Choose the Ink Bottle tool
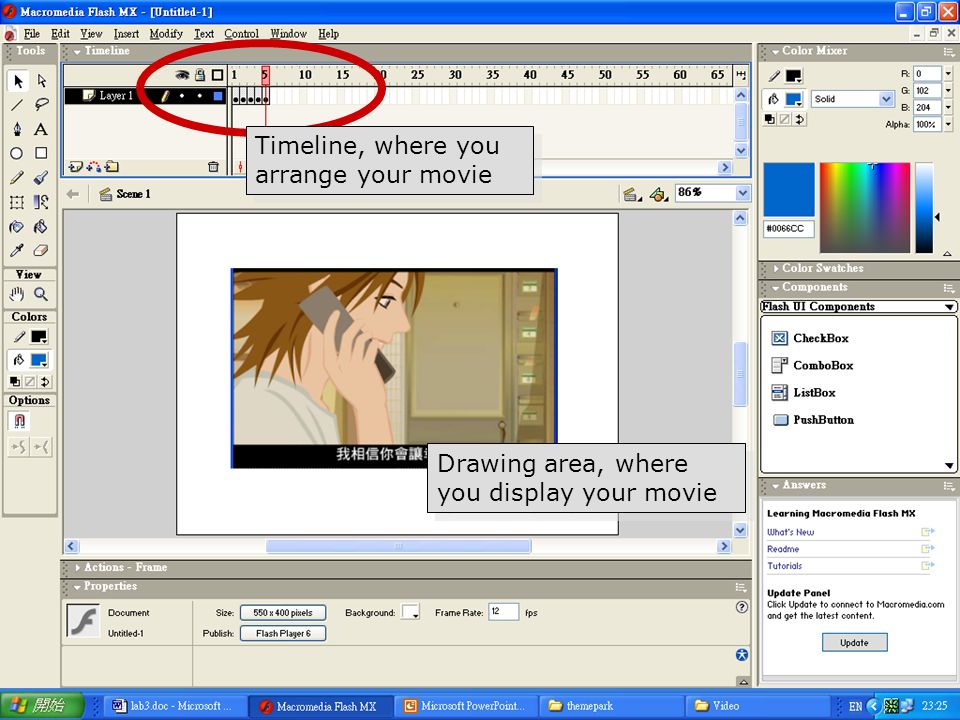The height and width of the screenshot is (720, 960). tap(17, 227)
